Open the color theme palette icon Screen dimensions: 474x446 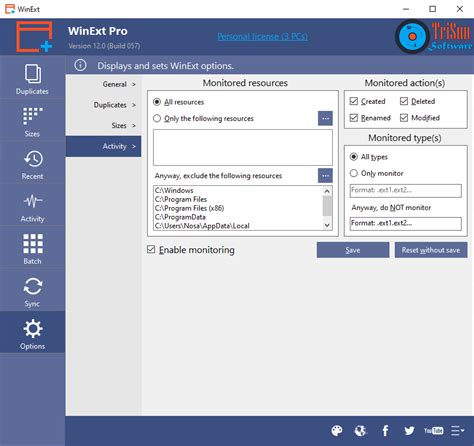(x=337, y=431)
